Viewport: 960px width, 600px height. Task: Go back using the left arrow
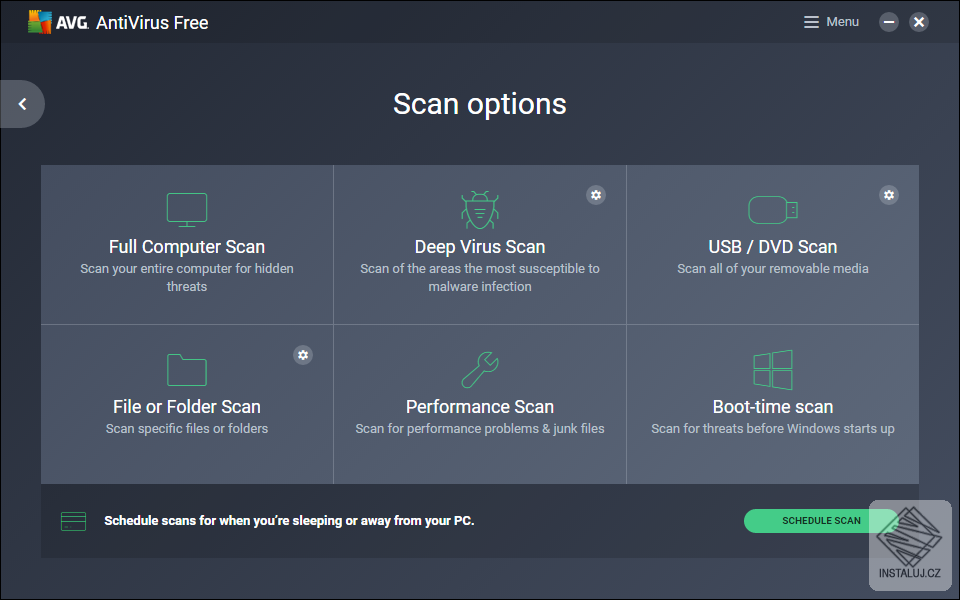pos(22,104)
